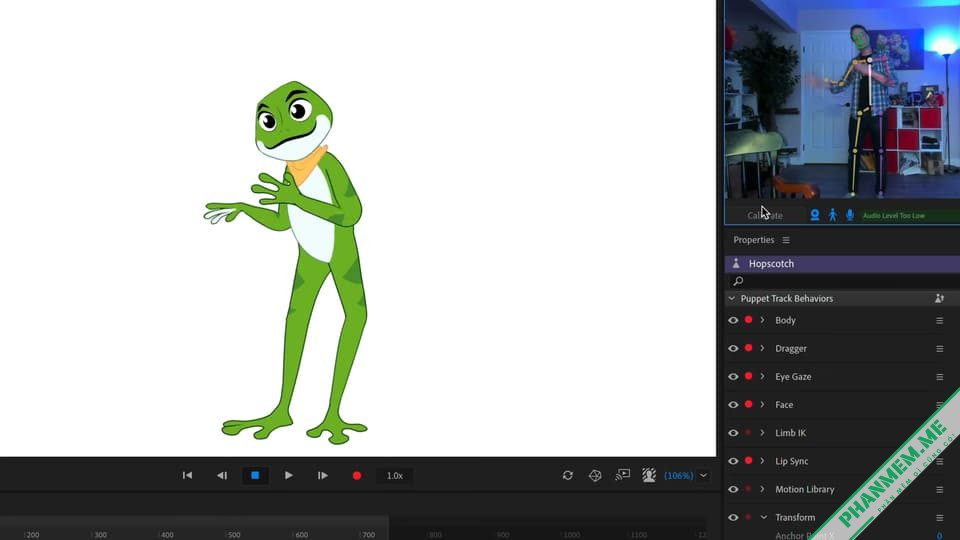Viewport: 960px width, 540px height.
Task: Collapse the Transform behavior
Action: [x=763, y=517]
